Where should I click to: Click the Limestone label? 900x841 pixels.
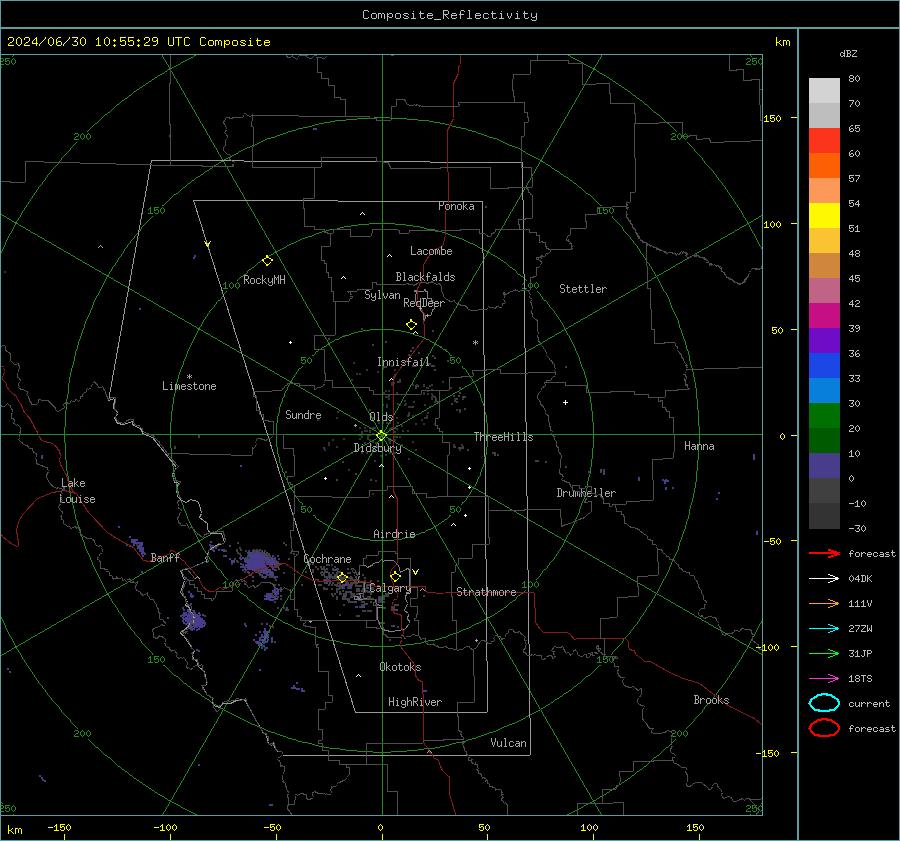(x=189, y=386)
